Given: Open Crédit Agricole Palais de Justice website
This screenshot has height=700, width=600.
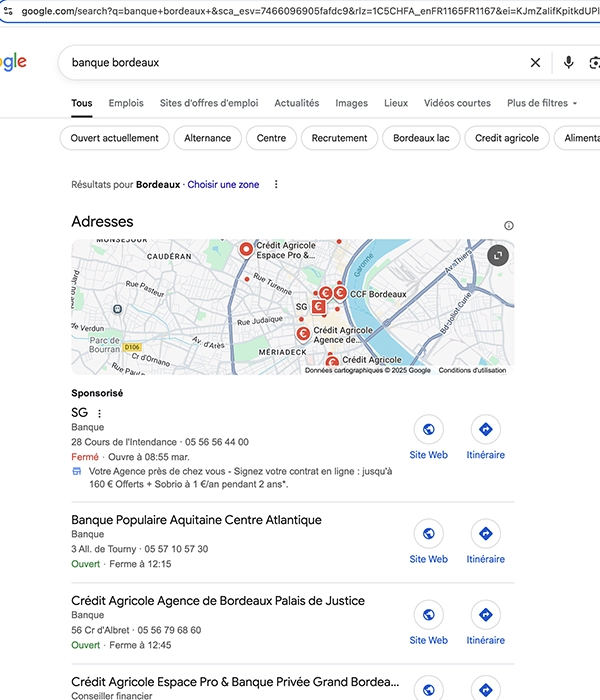Looking at the screenshot, I should [x=429, y=614].
